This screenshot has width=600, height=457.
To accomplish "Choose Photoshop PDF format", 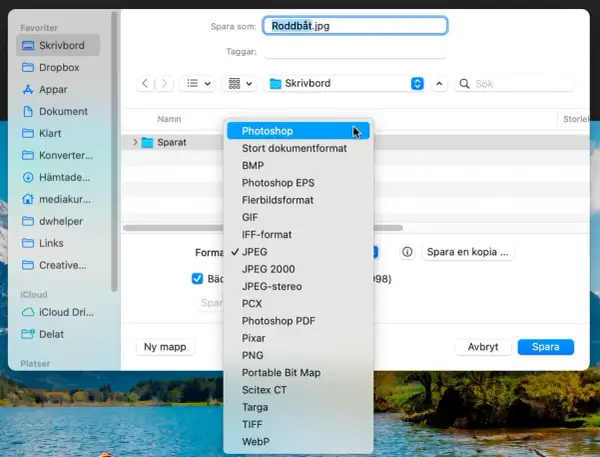I will tap(298, 321).
